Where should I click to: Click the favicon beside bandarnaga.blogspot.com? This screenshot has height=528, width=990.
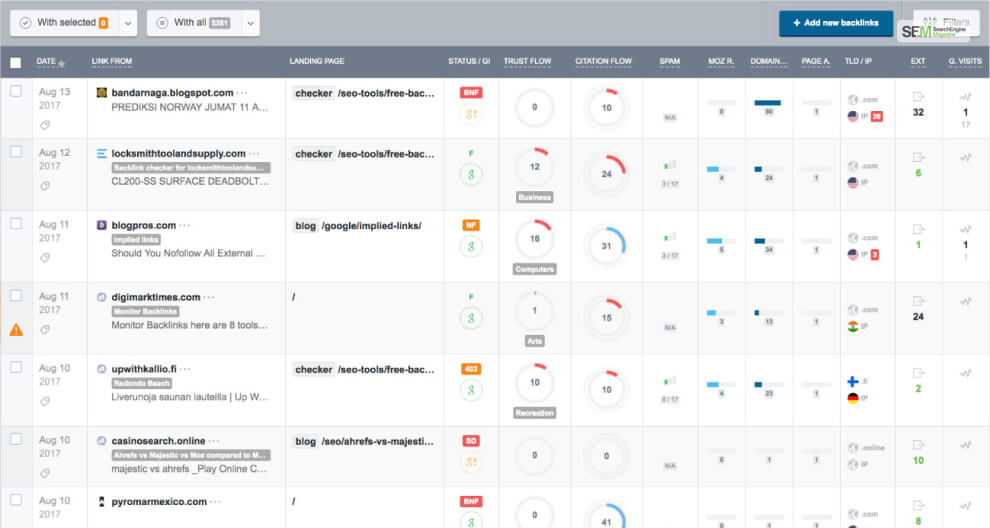tap(101, 92)
